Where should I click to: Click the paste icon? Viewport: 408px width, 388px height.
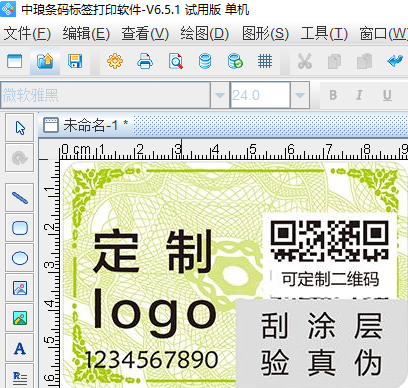click(364, 61)
